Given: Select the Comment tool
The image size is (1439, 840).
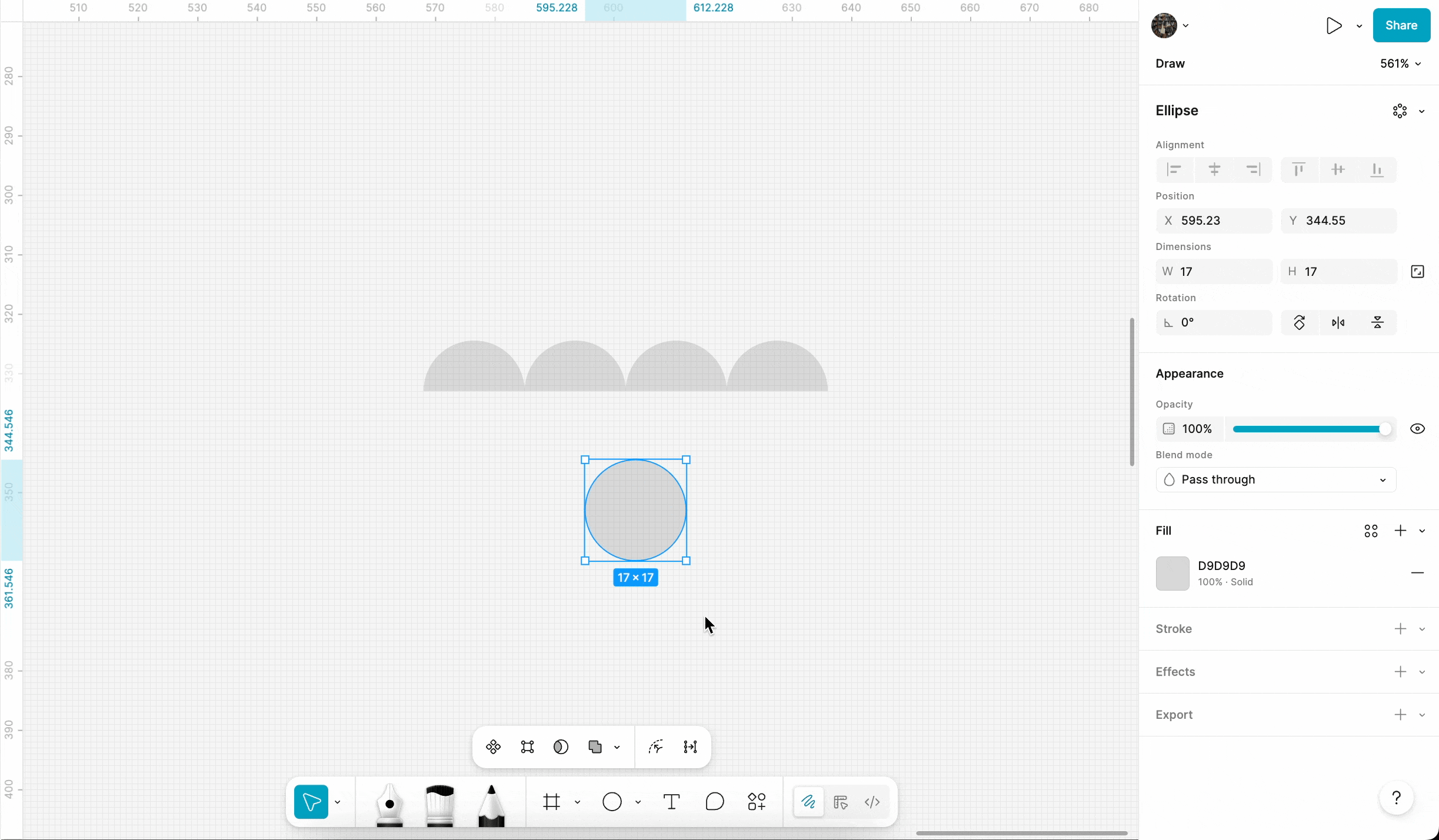Looking at the screenshot, I should 714,802.
